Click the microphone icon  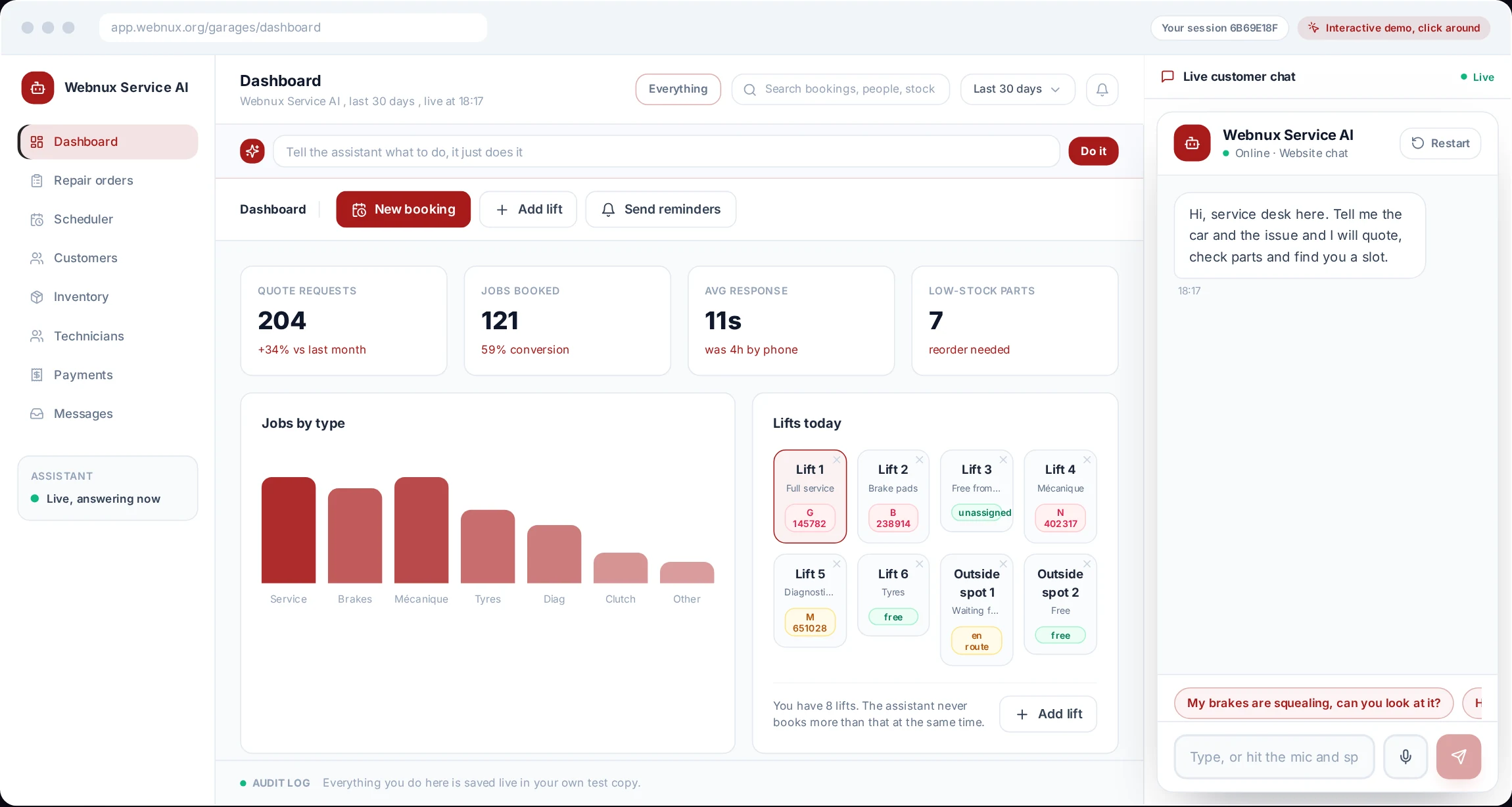pos(1406,757)
